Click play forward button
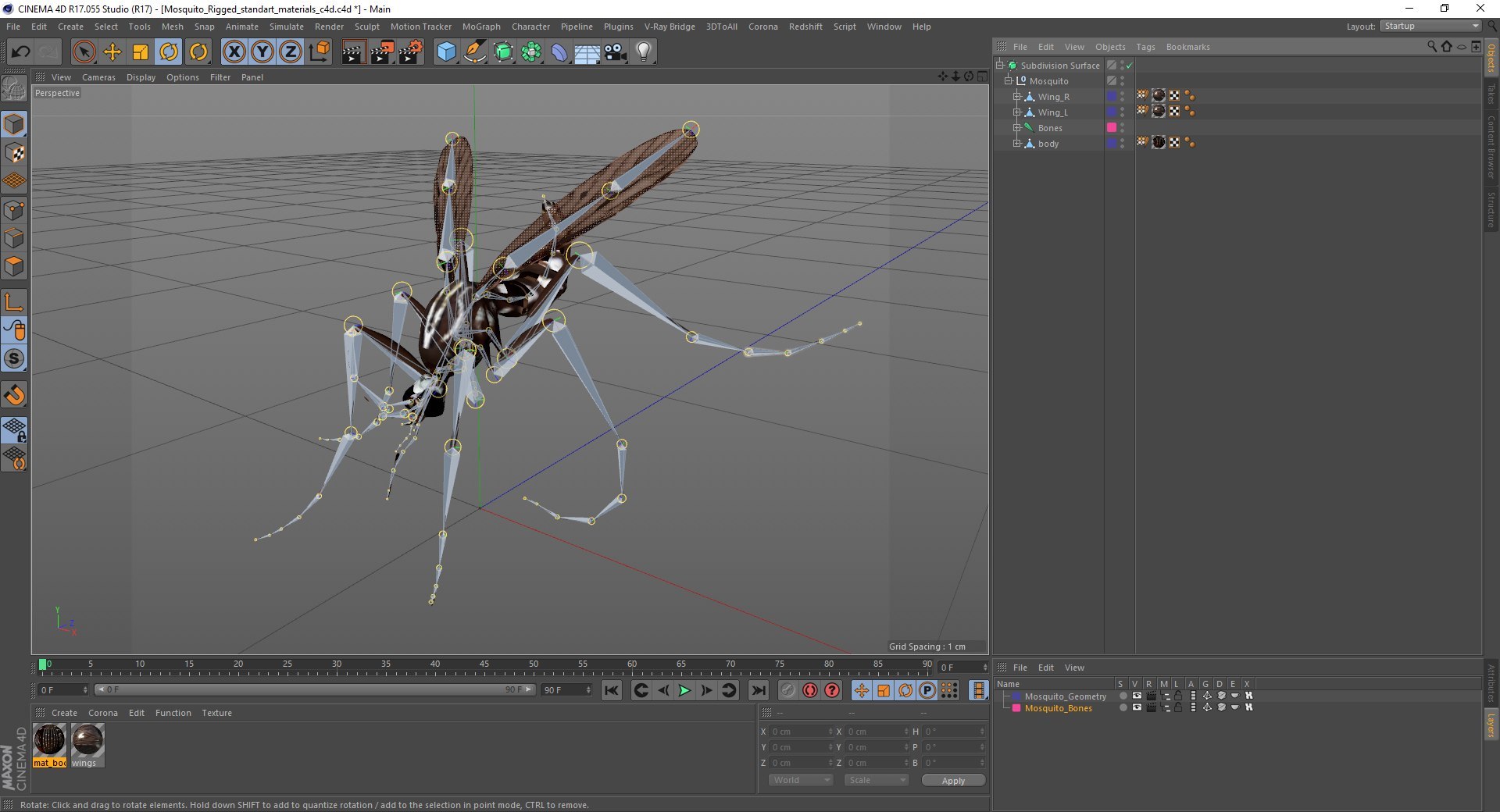This screenshot has height=812, width=1500. (x=684, y=690)
